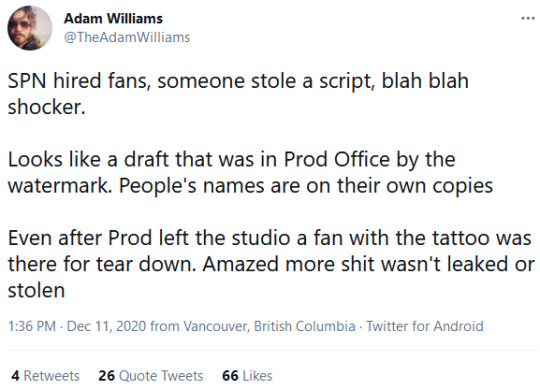The height and width of the screenshot is (390, 540).
Task: Click the paragraph mentioning Prod Office watermark
Action: pos(250,172)
